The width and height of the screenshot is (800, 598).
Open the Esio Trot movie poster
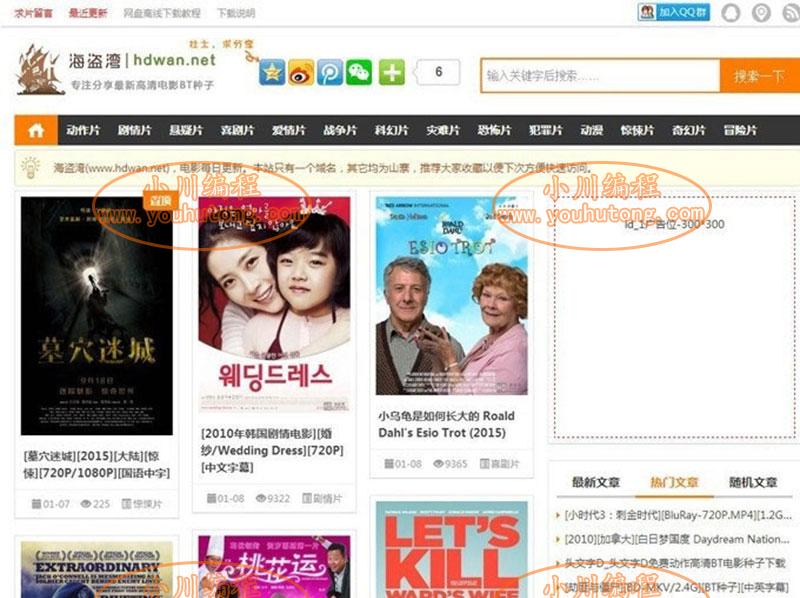(452, 295)
